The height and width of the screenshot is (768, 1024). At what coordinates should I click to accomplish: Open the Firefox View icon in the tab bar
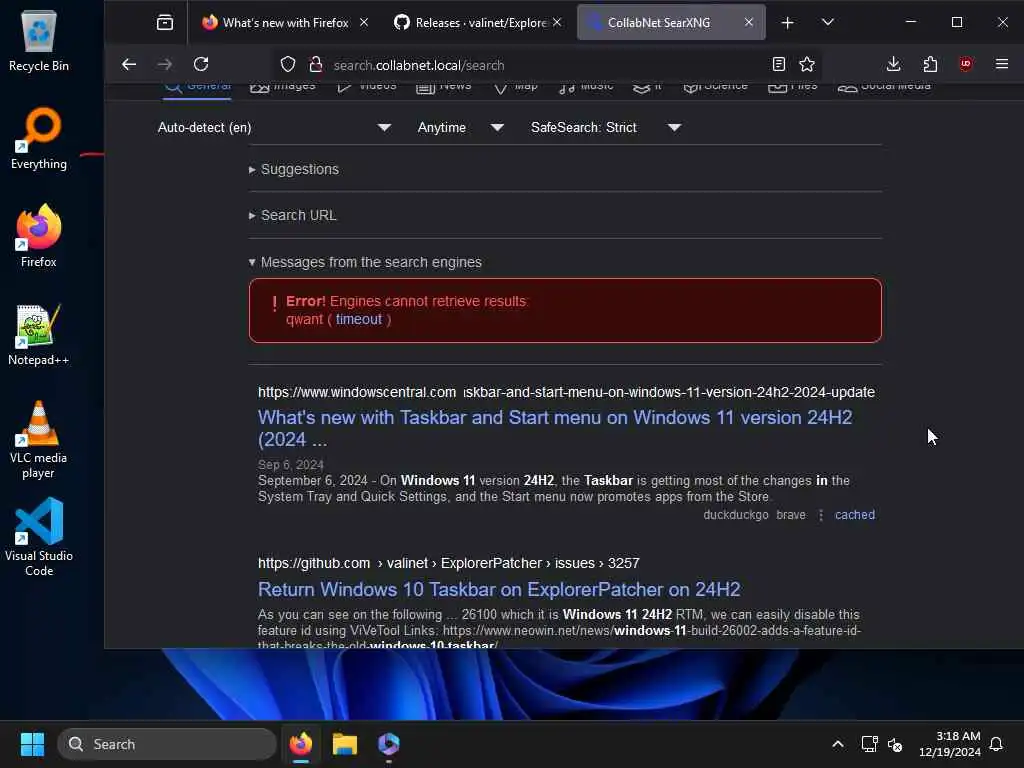point(165,23)
